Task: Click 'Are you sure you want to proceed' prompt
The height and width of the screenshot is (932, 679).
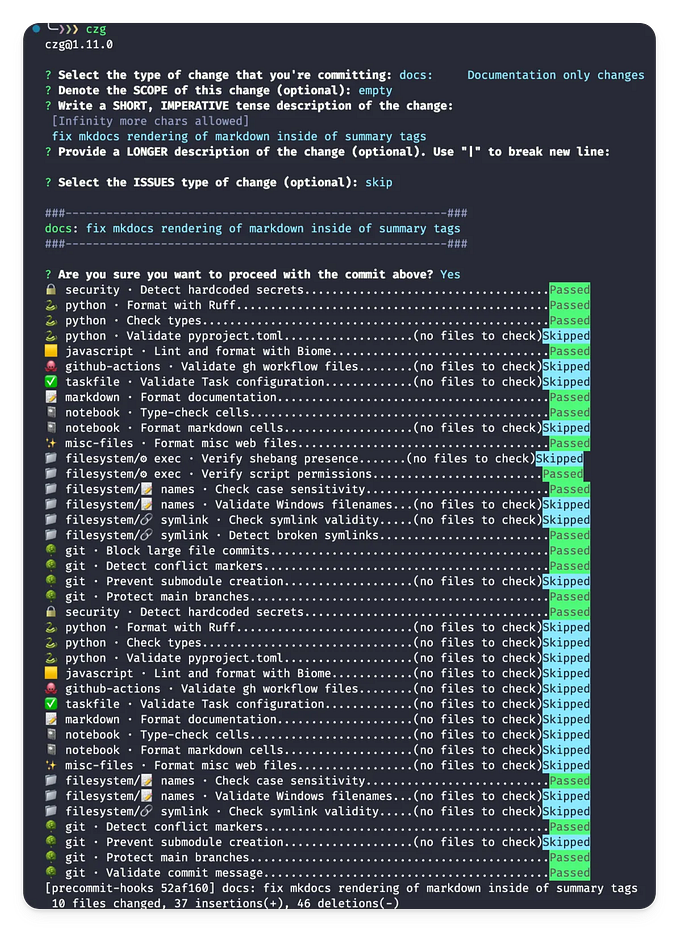Action: coord(246,274)
